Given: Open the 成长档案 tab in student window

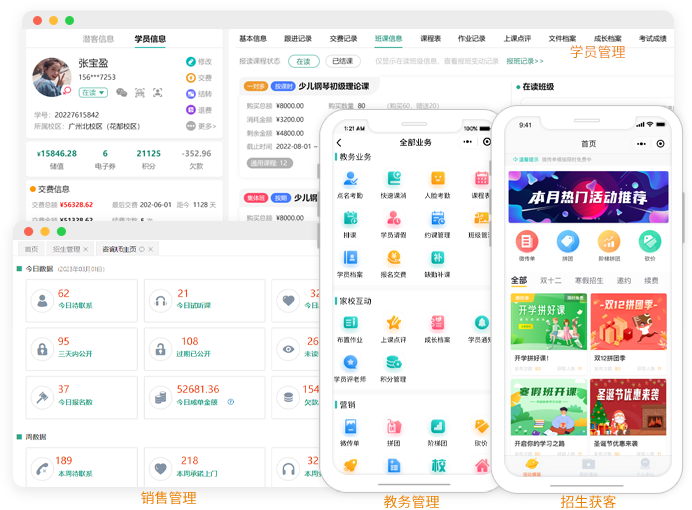Looking at the screenshot, I should tap(608, 38).
